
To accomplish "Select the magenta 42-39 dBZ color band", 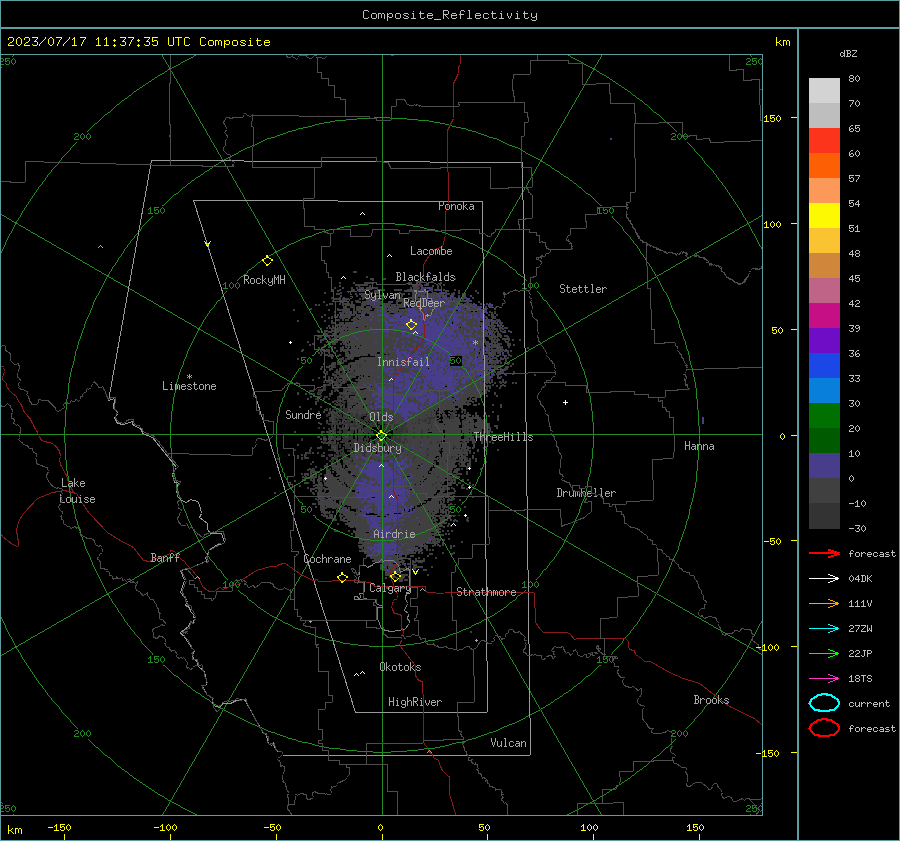I will point(824,315).
